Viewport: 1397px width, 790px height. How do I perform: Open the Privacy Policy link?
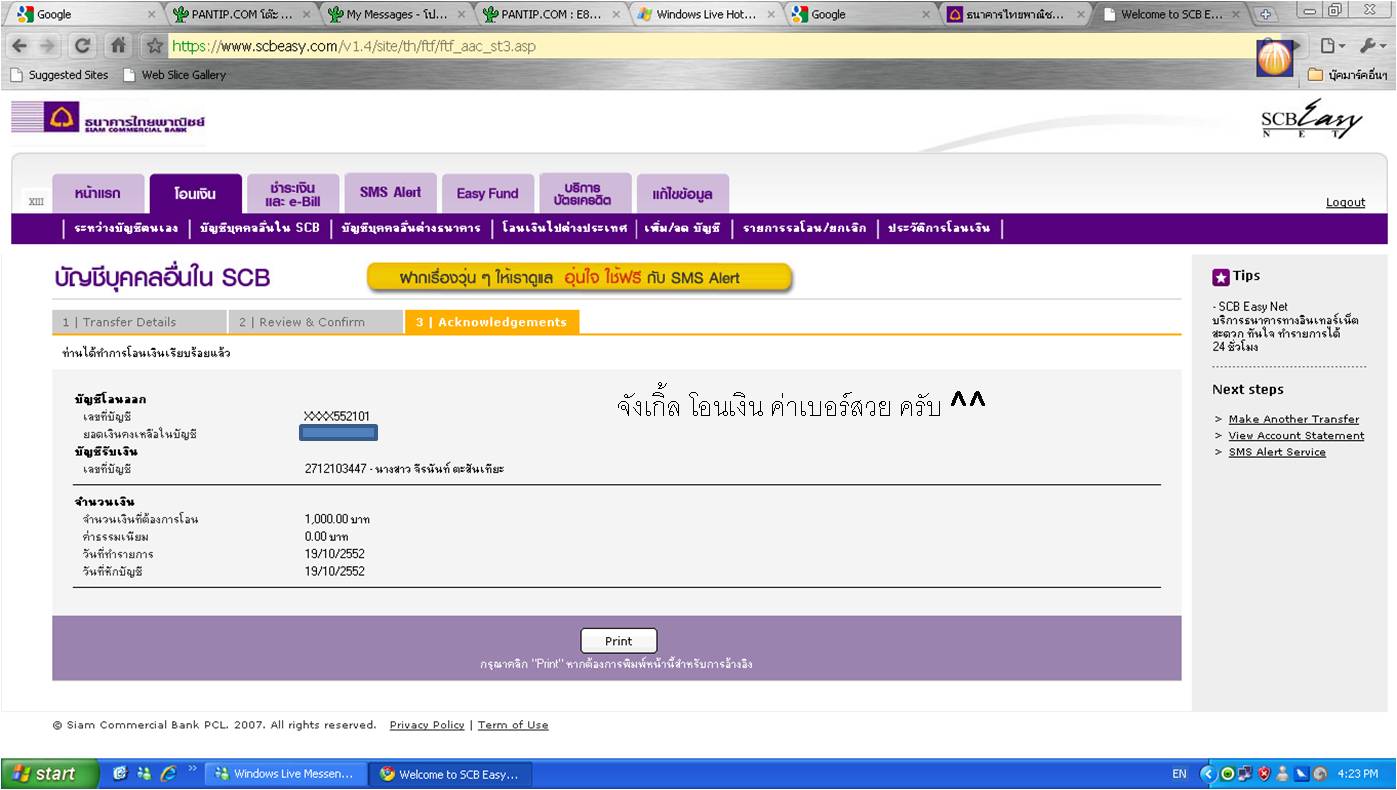427,725
